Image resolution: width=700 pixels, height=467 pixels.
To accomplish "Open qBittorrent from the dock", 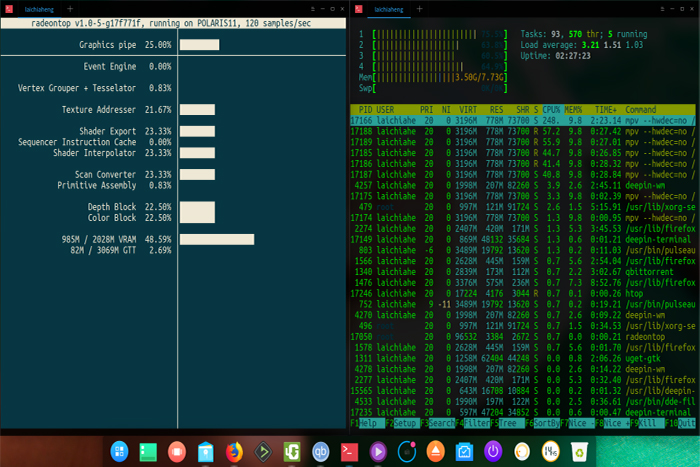I will pos(321,452).
